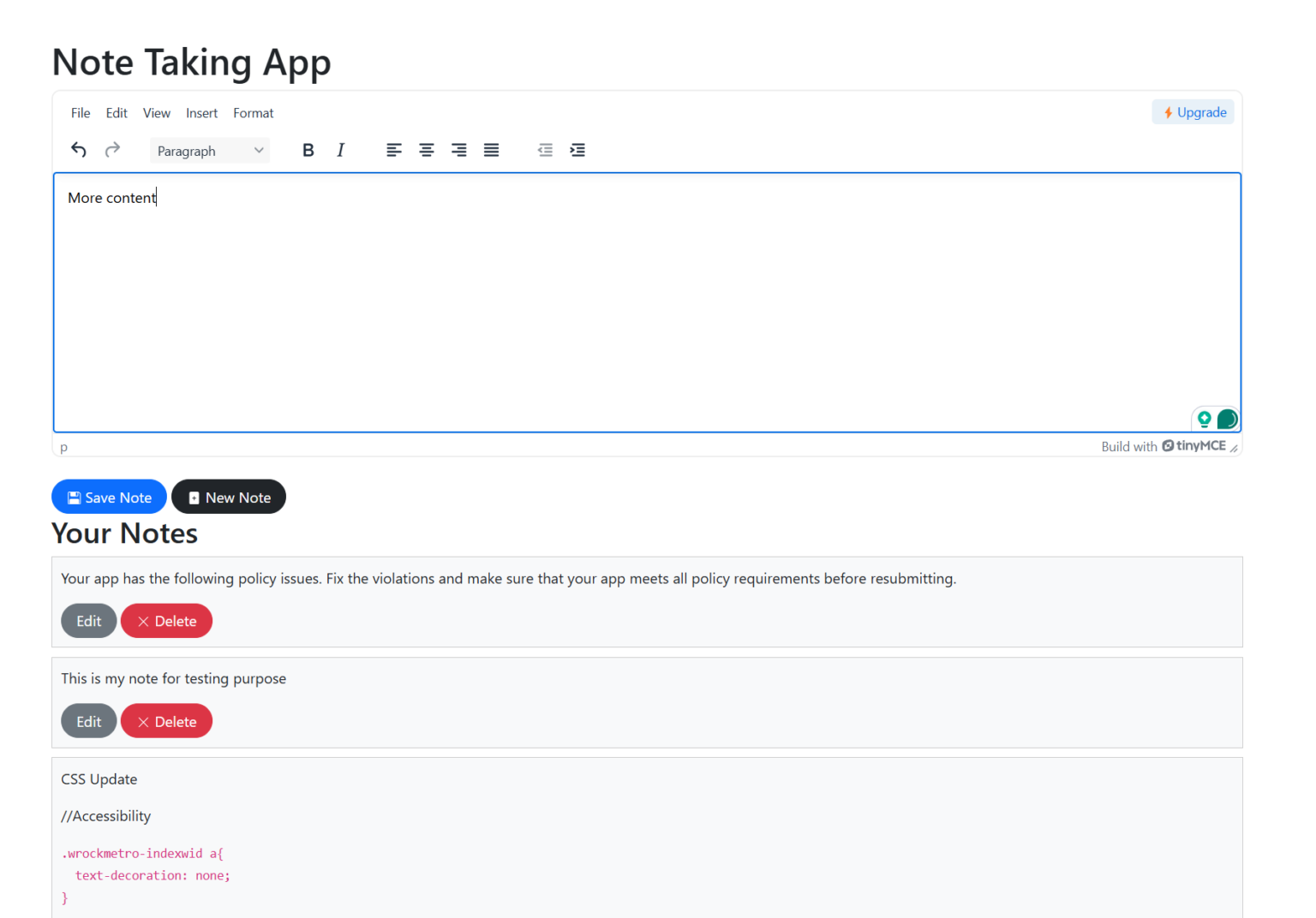Select the right-align icon
Screen dimensions: 1316x918
click(458, 149)
